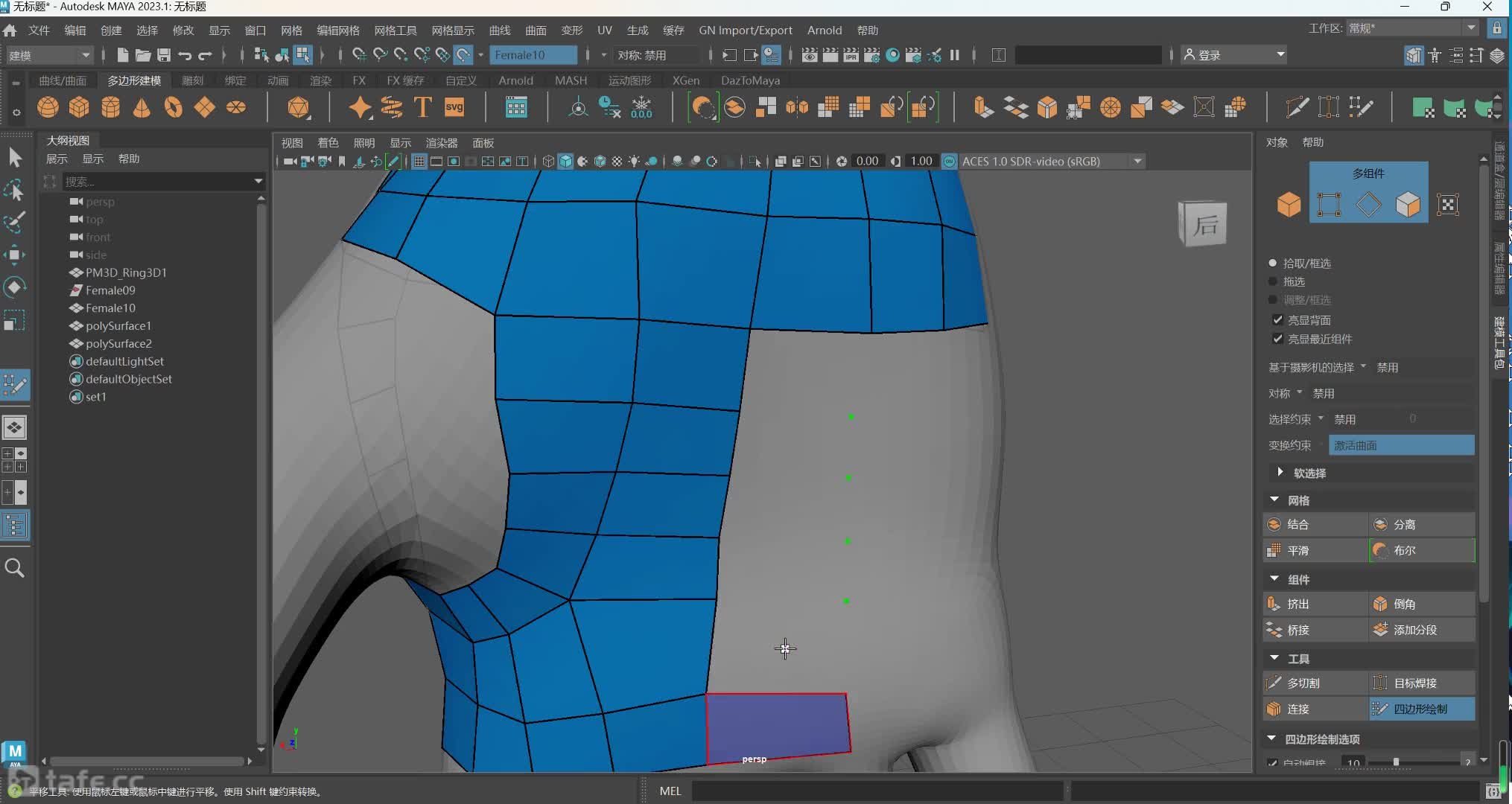
Task: Click the 四边形绘制 tool button
Action: click(x=1423, y=709)
